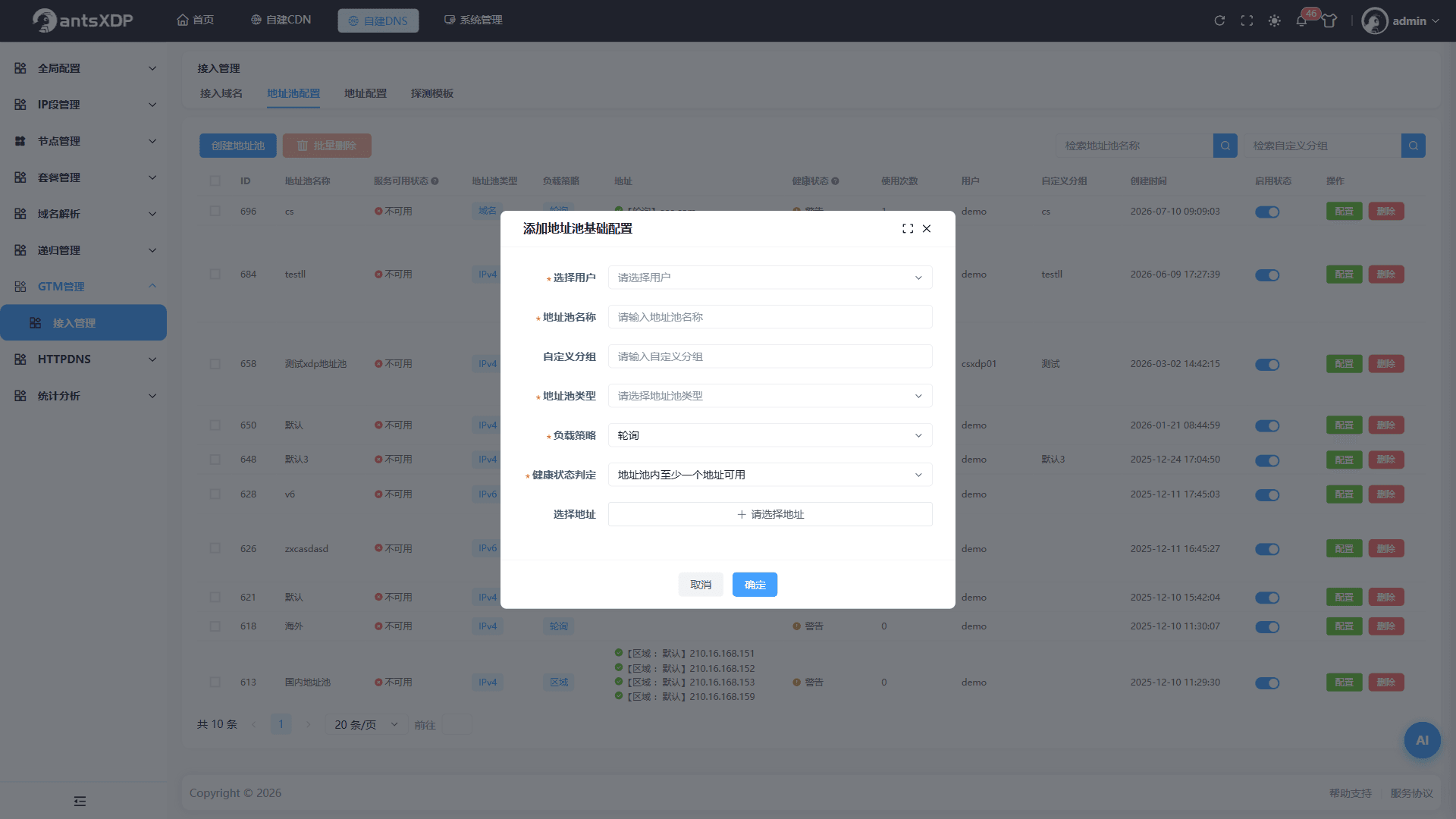Click the custom group search icon
The image size is (1456, 819).
[1414, 146]
